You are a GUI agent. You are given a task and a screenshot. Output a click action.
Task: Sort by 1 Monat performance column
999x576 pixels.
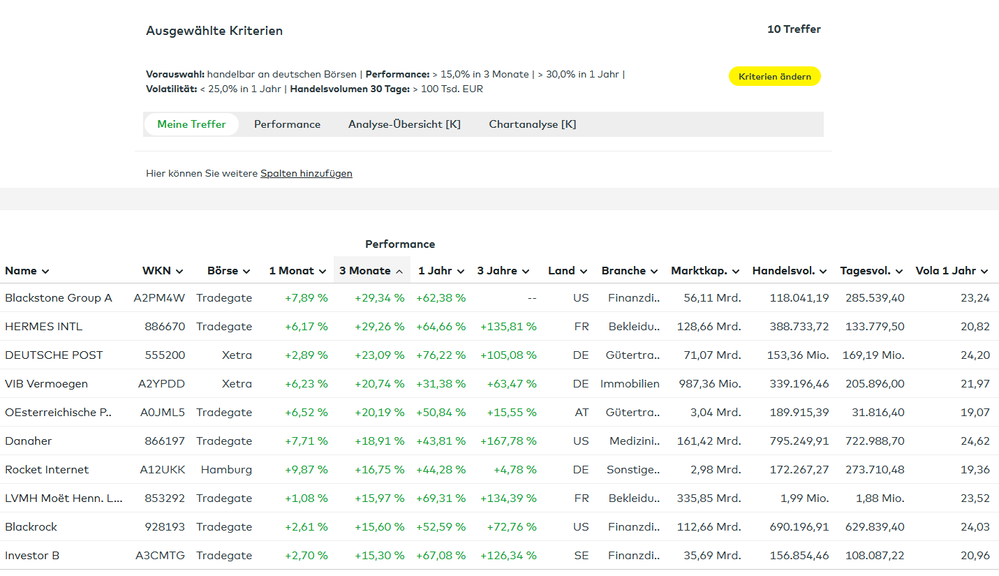click(x=297, y=271)
